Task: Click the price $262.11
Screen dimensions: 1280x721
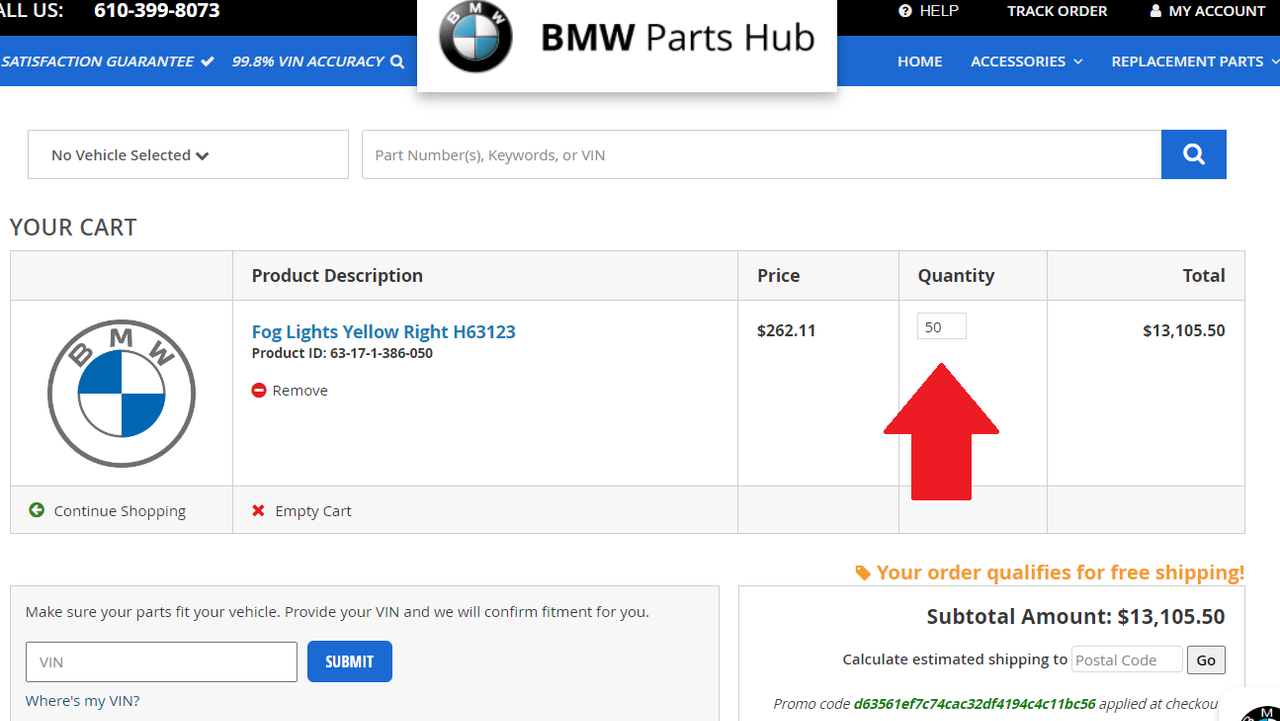Action: 786,330
